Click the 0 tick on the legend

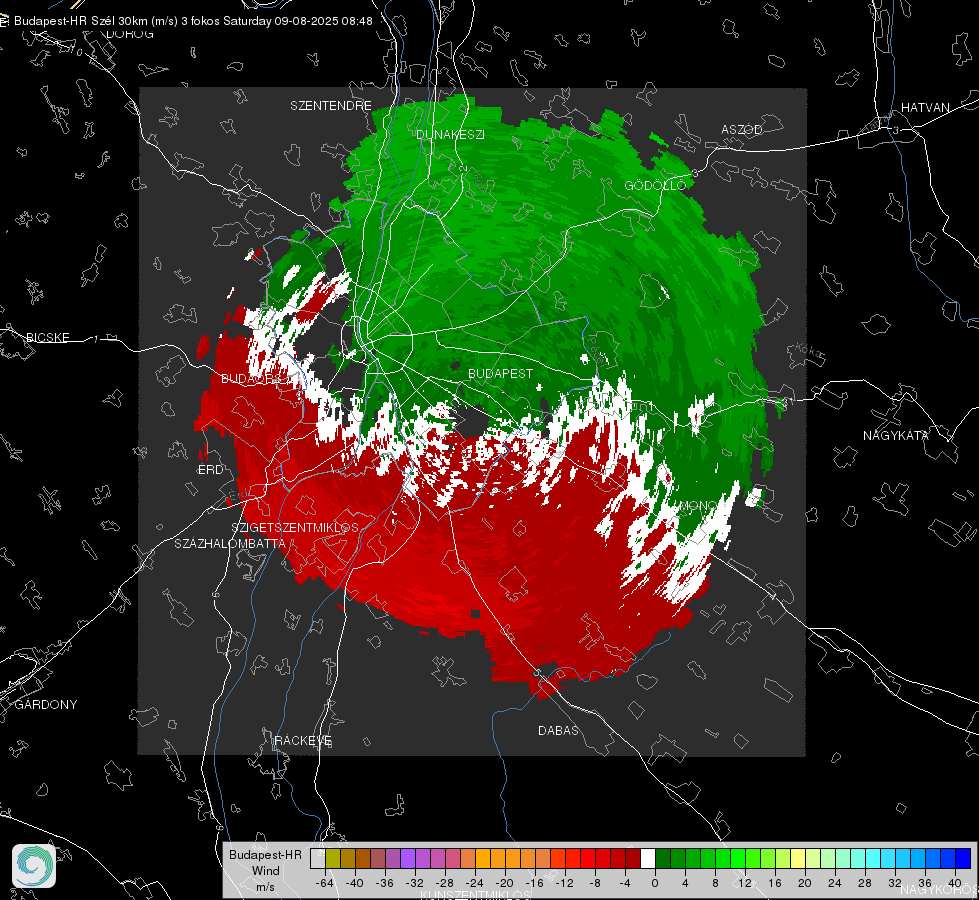click(655, 883)
